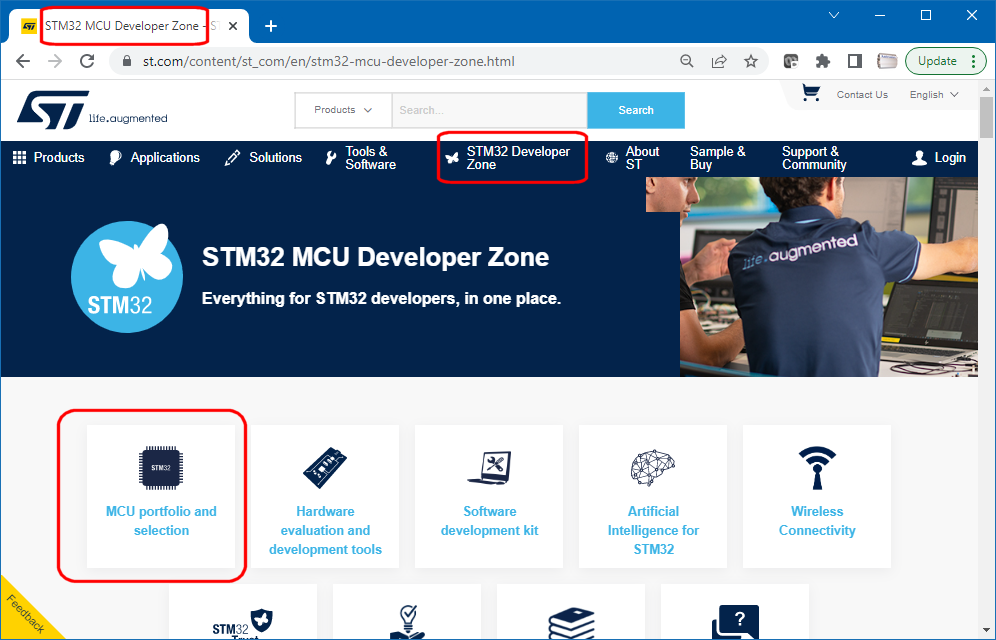This screenshot has height=640, width=996.
Task: Open MCU portfolio and selection link
Action: point(161,521)
